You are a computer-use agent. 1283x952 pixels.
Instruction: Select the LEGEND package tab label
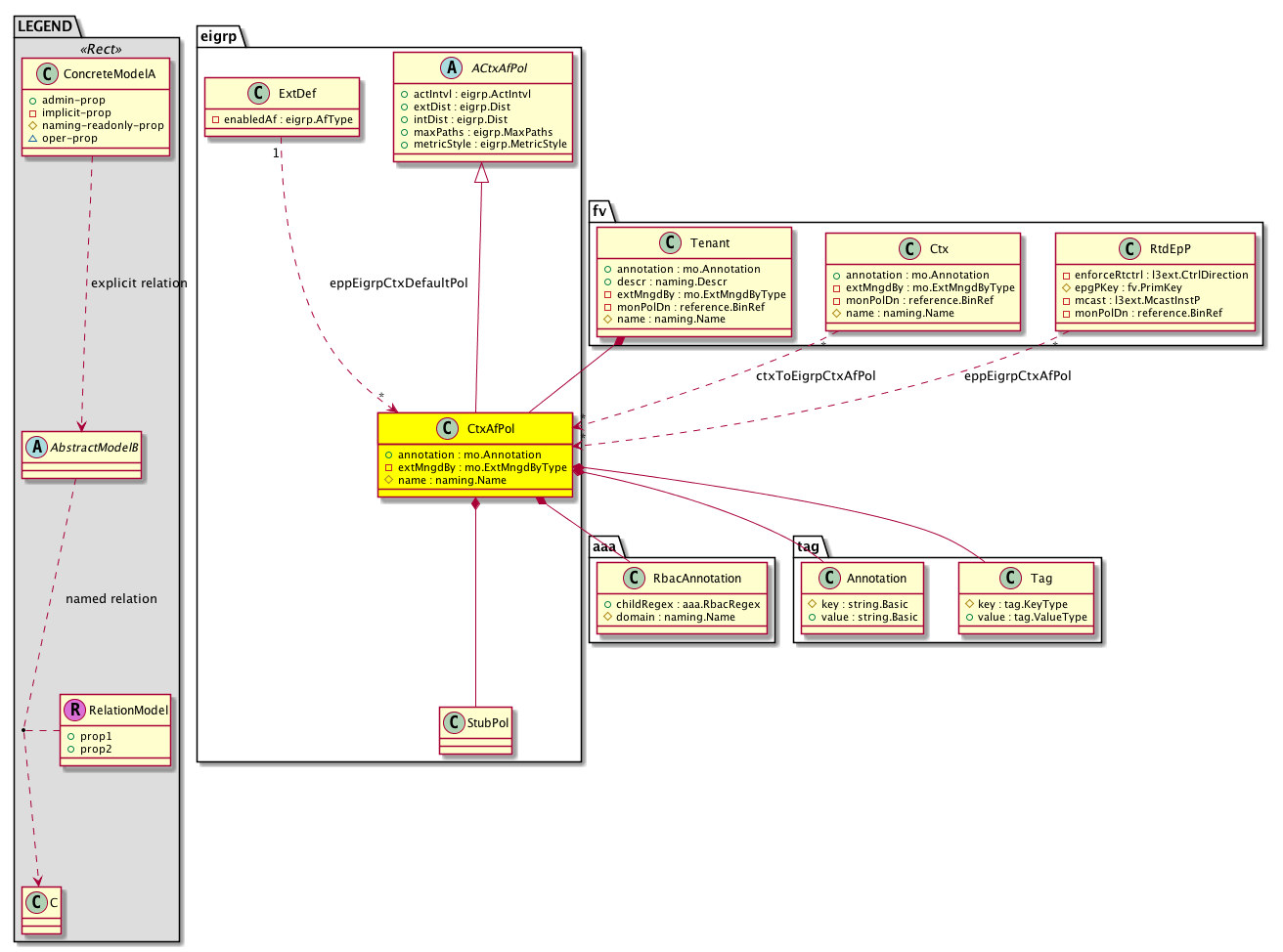45,25
